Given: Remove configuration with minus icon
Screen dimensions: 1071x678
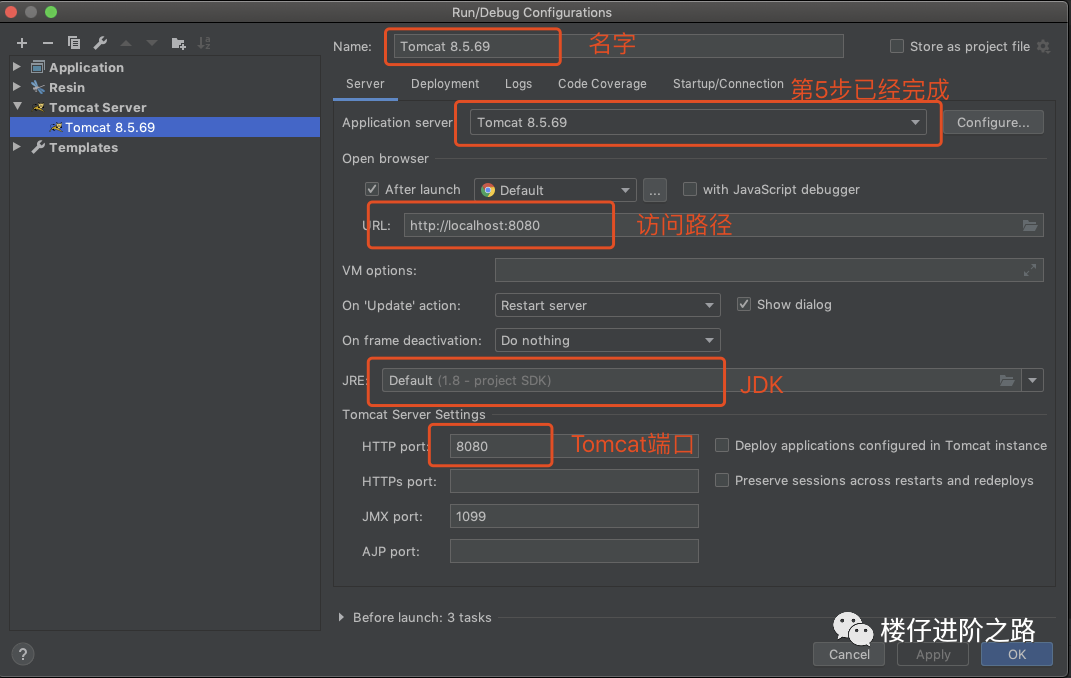Looking at the screenshot, I should coord(48,43).
